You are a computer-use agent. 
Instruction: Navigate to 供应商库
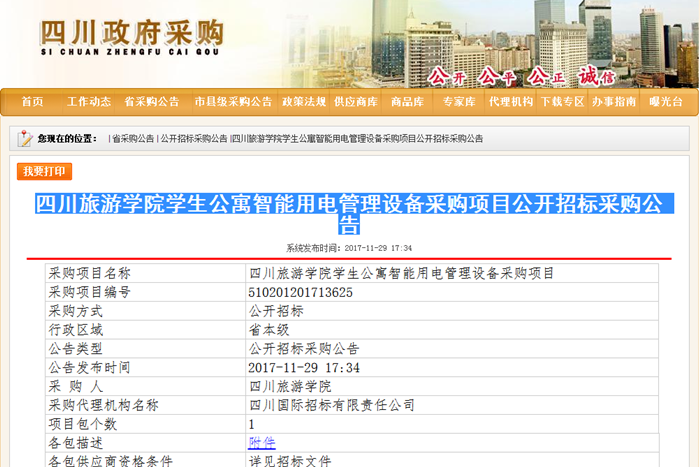[356, 102]
